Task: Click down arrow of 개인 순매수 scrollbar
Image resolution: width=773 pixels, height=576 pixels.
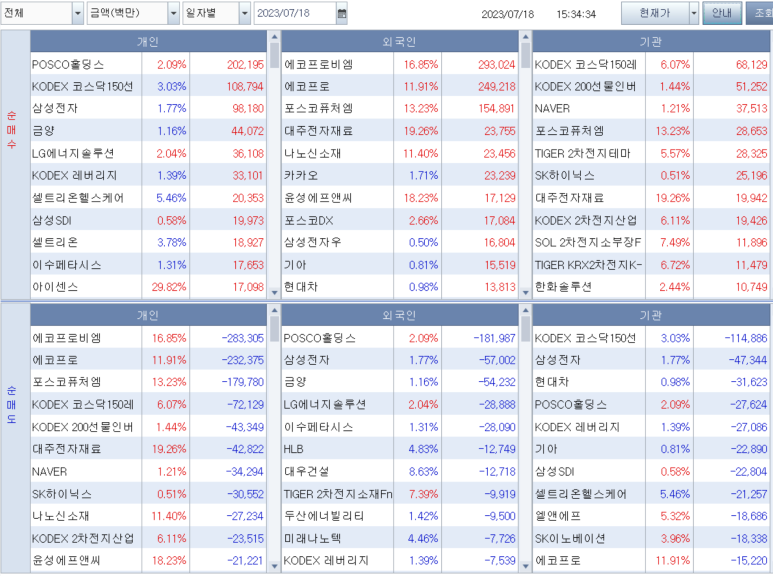Action: pos(275,293)
